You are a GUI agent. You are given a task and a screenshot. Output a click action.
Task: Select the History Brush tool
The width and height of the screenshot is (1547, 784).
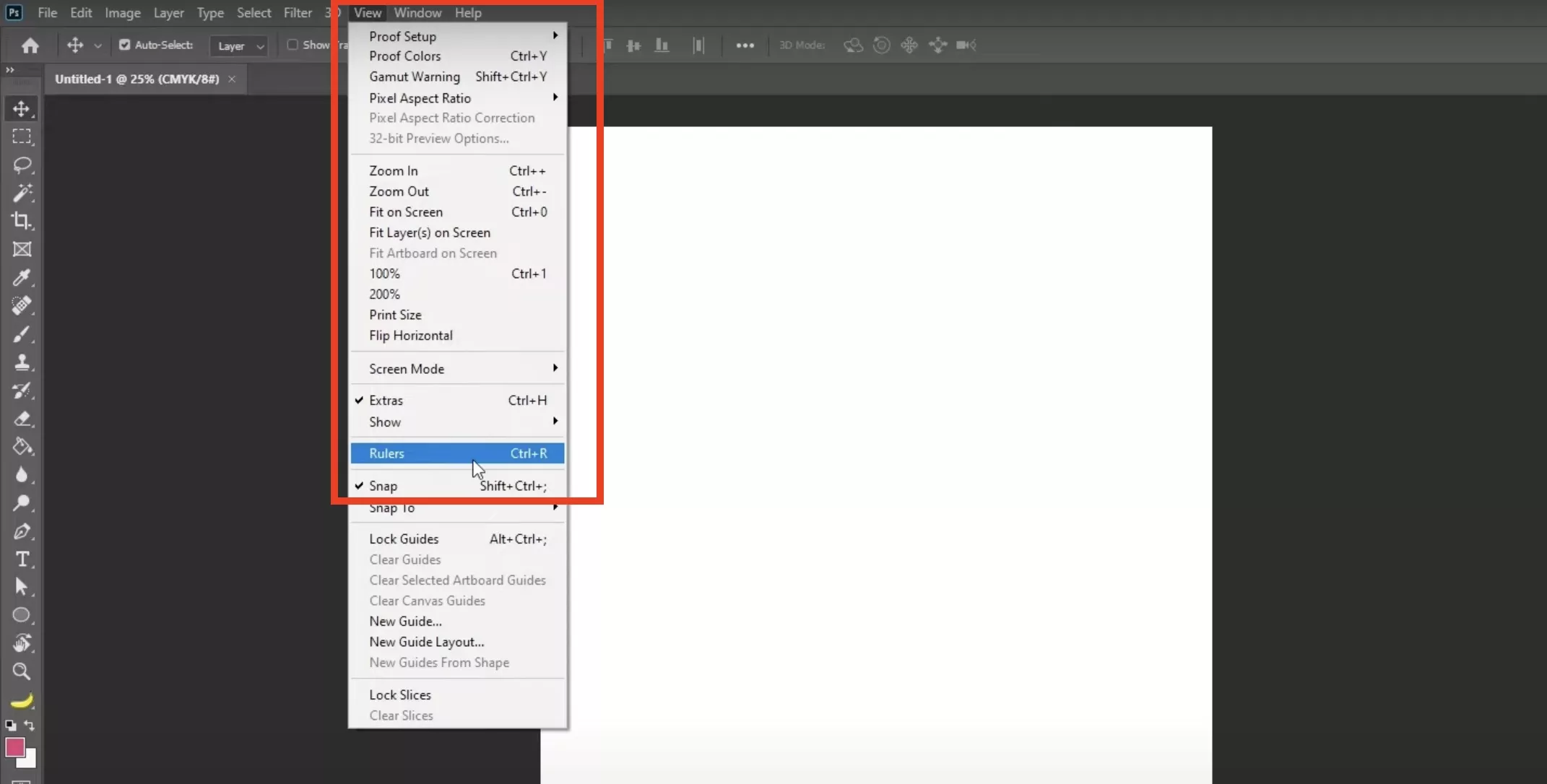22,390
